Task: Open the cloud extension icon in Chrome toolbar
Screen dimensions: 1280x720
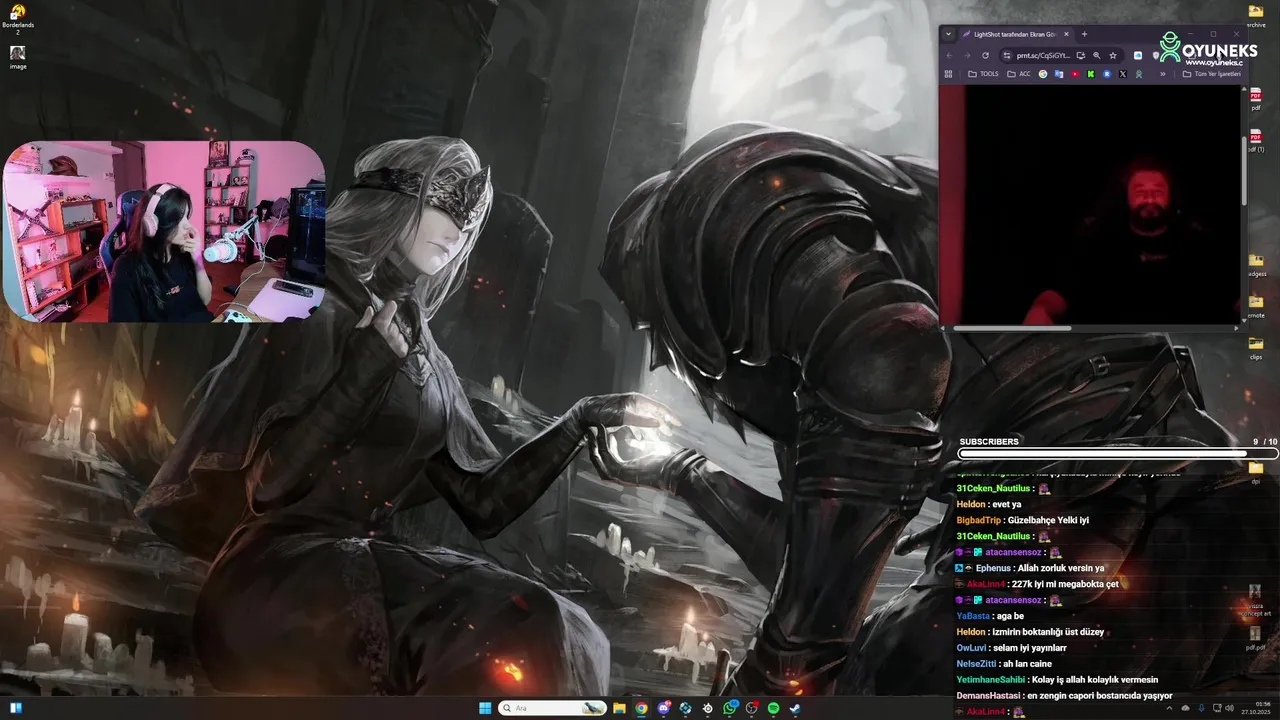Action: 1138,55
